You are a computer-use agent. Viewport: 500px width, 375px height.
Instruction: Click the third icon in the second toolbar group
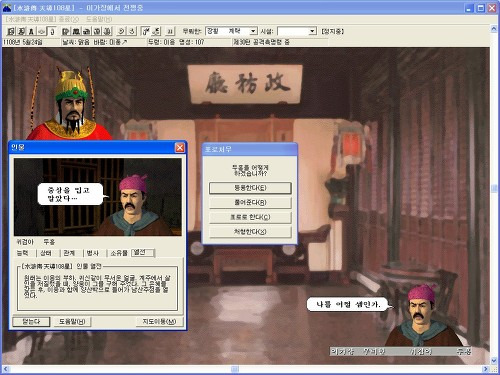[x=87, y=31]
